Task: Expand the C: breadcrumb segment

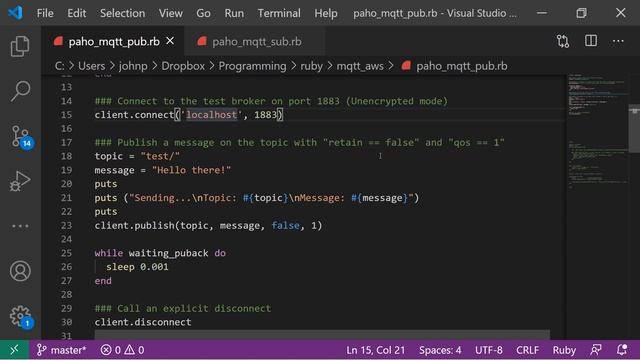Action: 60,66
